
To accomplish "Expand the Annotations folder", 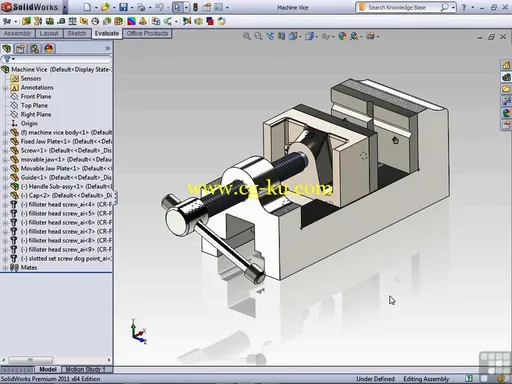I will (5, 88).
